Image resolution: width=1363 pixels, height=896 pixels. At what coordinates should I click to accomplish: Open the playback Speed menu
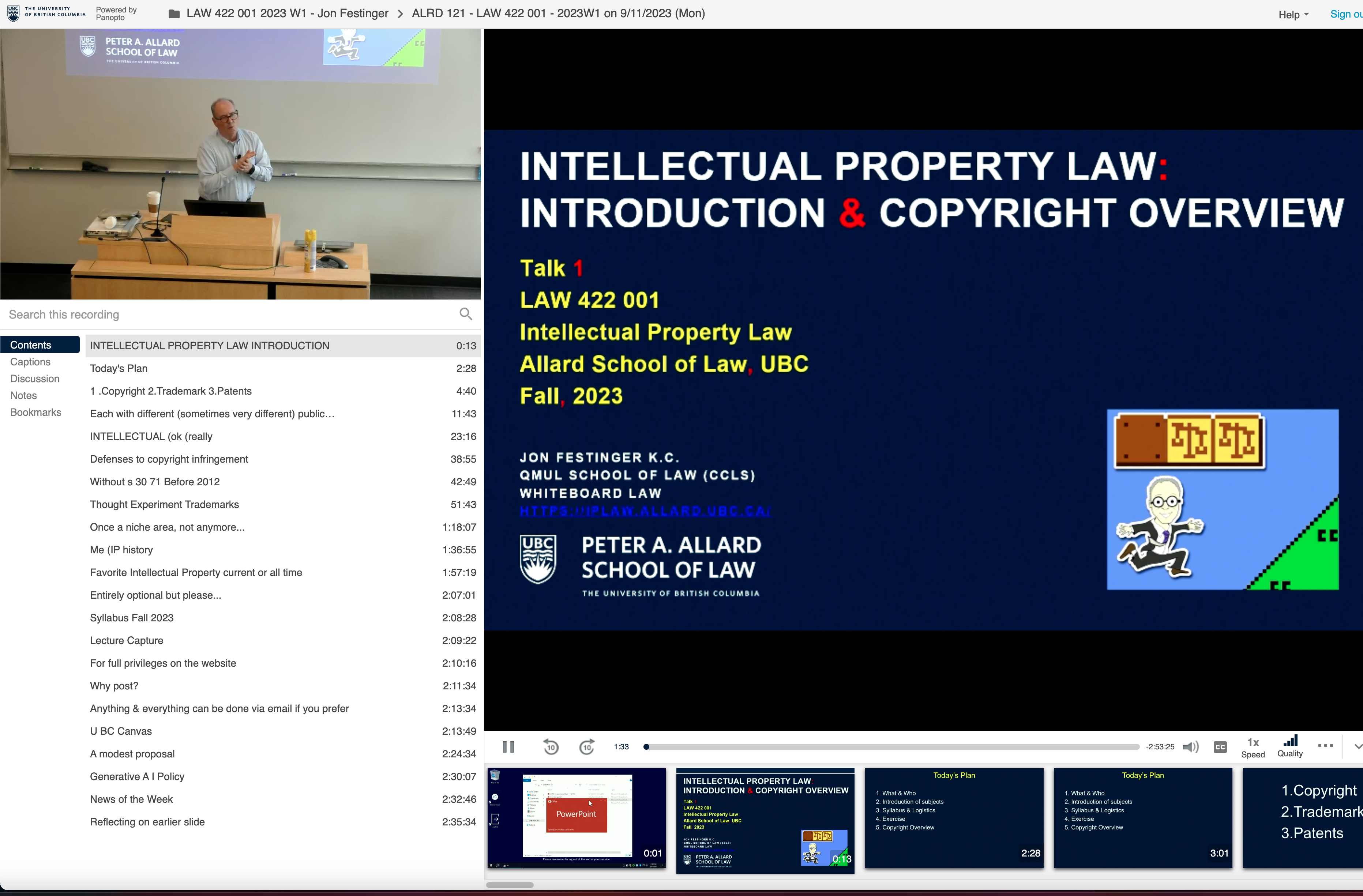1253,747
